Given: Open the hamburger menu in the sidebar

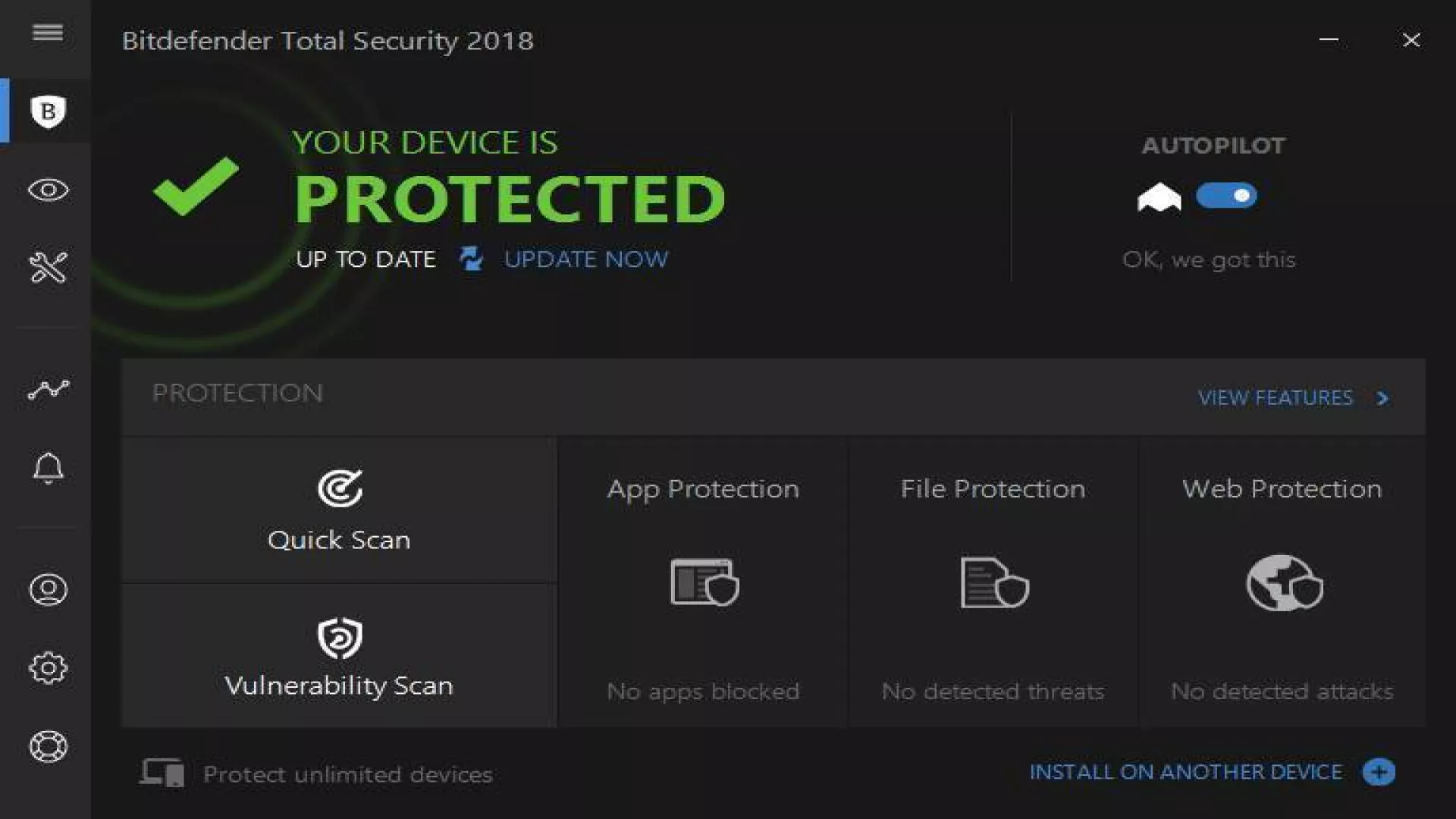Looking at the screenshot, I should click(48, 32).
